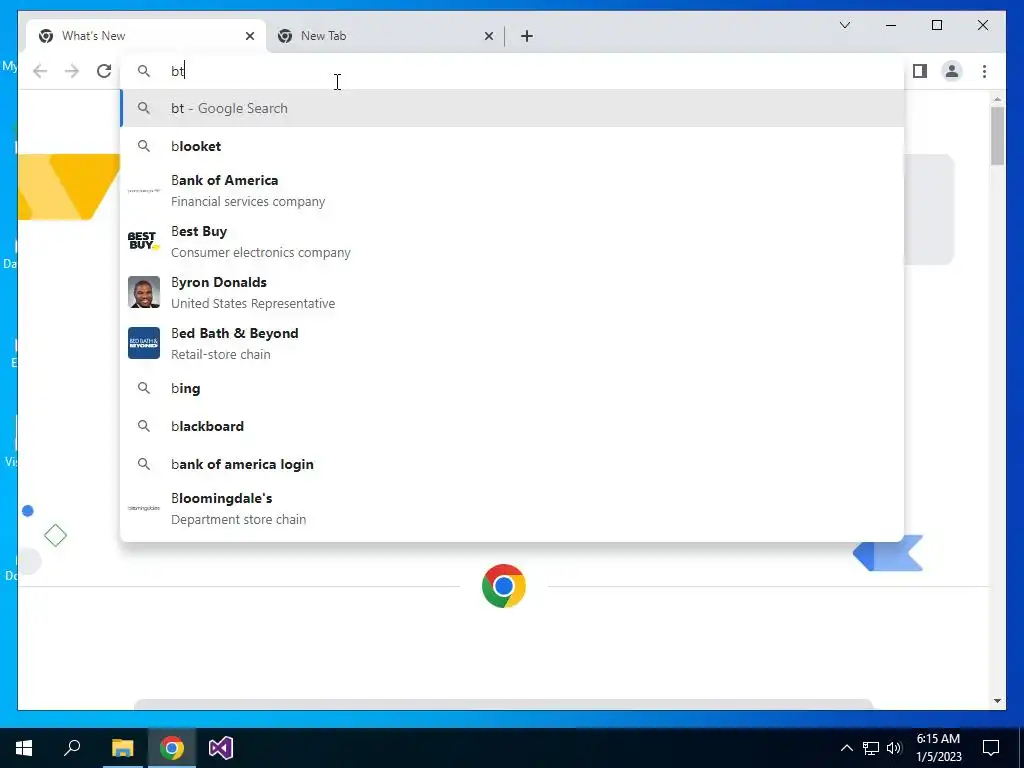The width and height of the screenshot is (1024, 768).
Task: Click the magnifier icon next to blooket
Action: (x=144, y=146)
